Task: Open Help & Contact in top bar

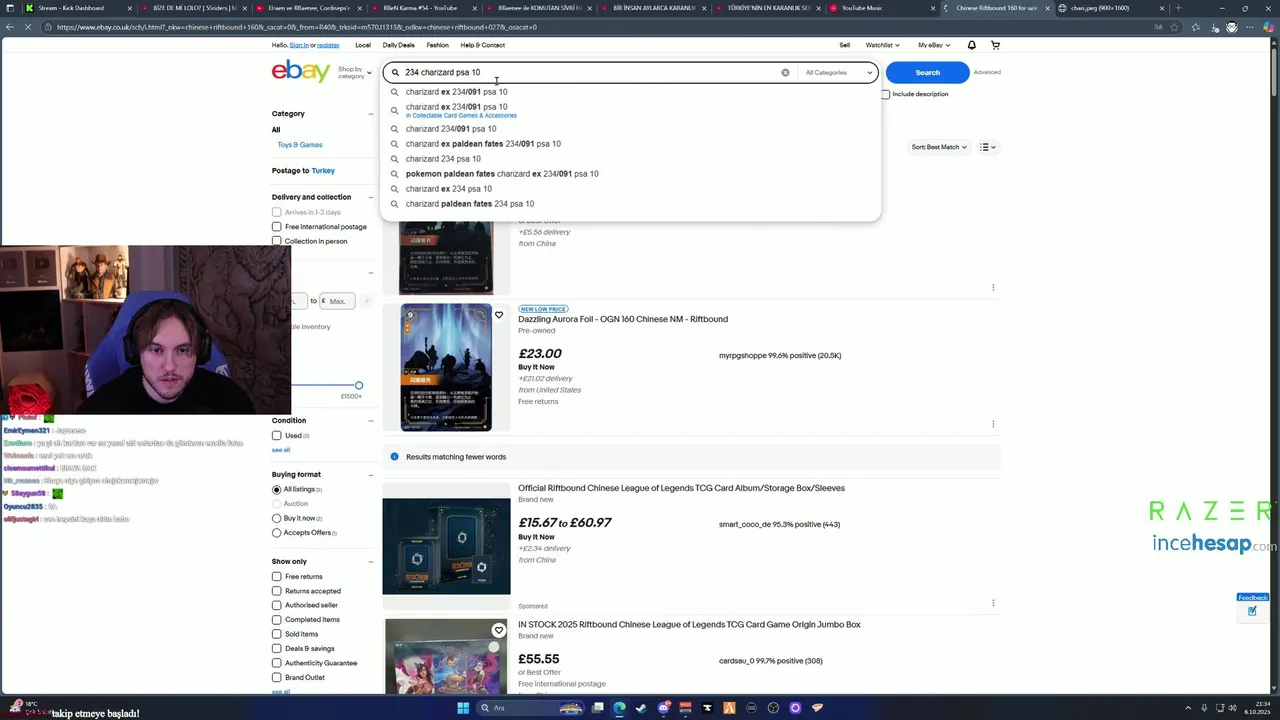Action: tap(483, 45)
